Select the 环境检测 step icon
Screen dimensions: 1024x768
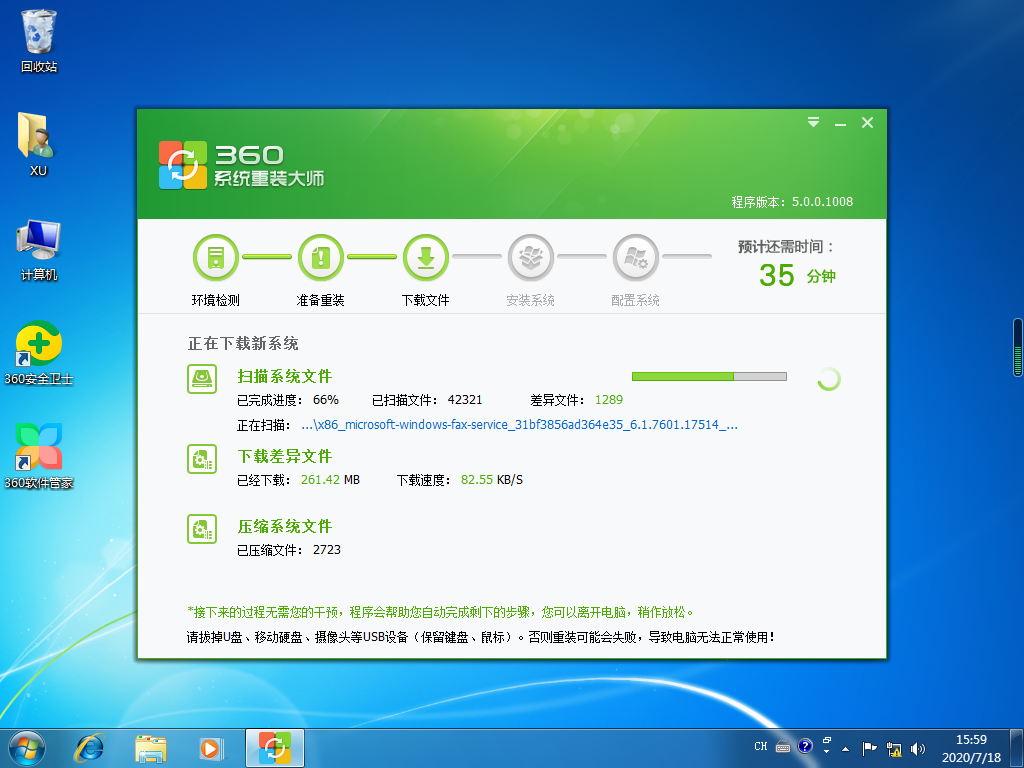pos(216,256)
